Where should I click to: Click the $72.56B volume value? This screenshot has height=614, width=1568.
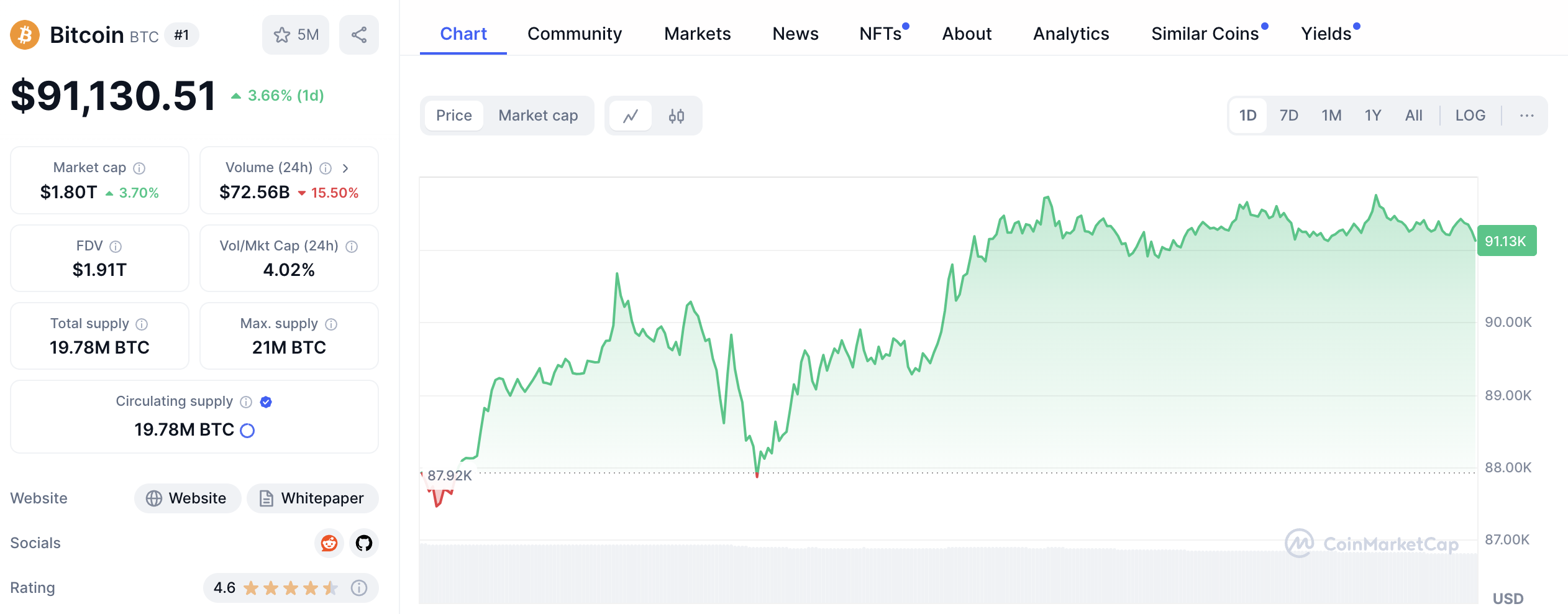[x=255, y=193]
